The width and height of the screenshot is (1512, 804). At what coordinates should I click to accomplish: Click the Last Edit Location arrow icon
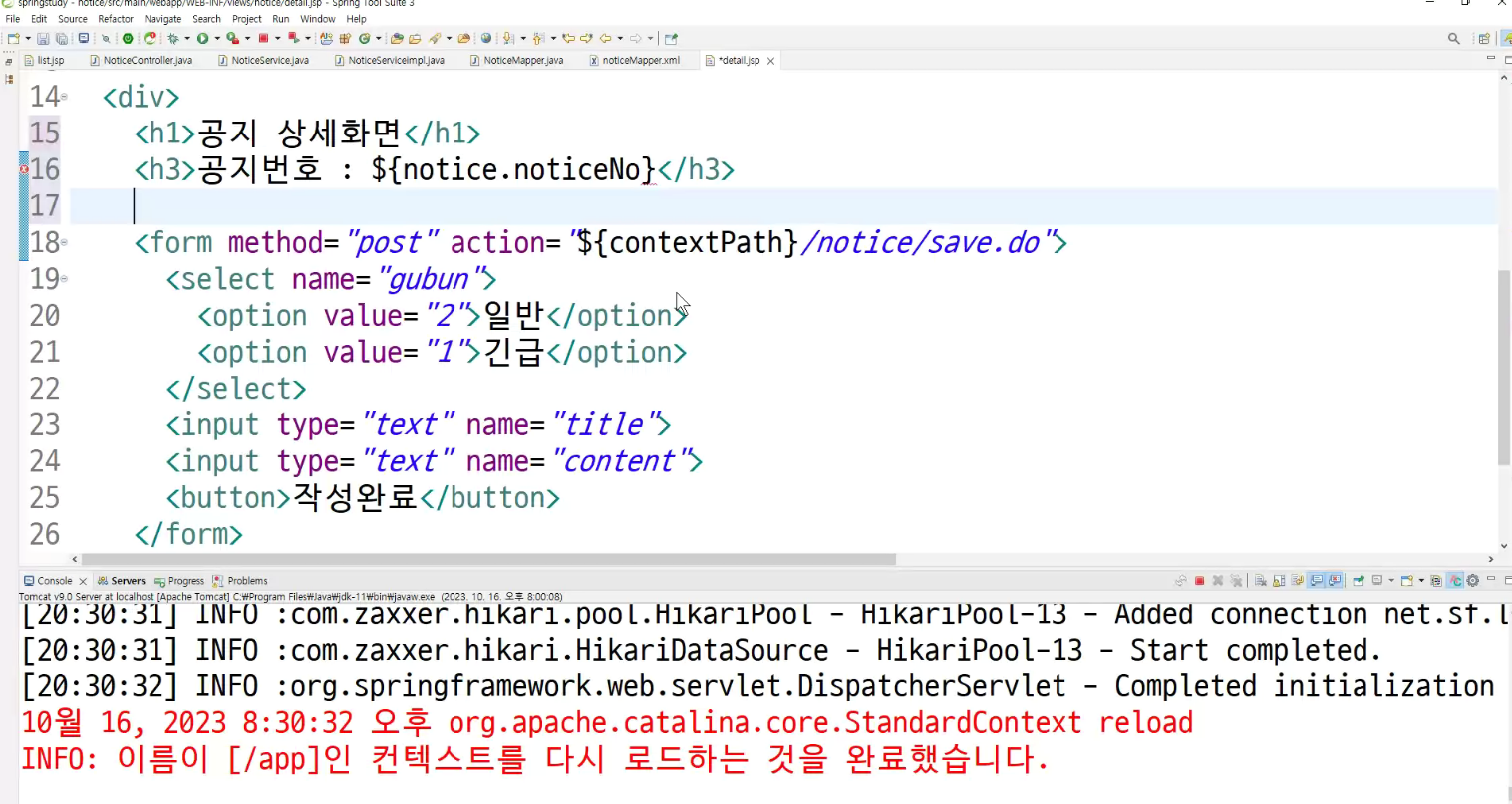point(567,39)
